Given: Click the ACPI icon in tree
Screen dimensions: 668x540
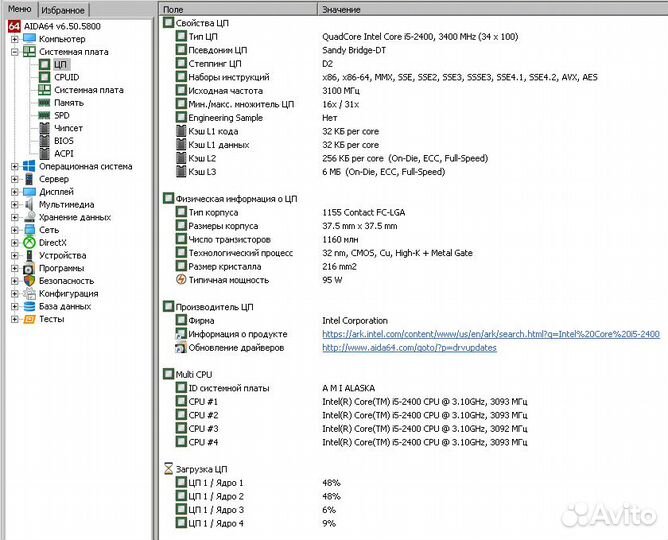Looking at the screenshot, I should [x=44, y=153].
